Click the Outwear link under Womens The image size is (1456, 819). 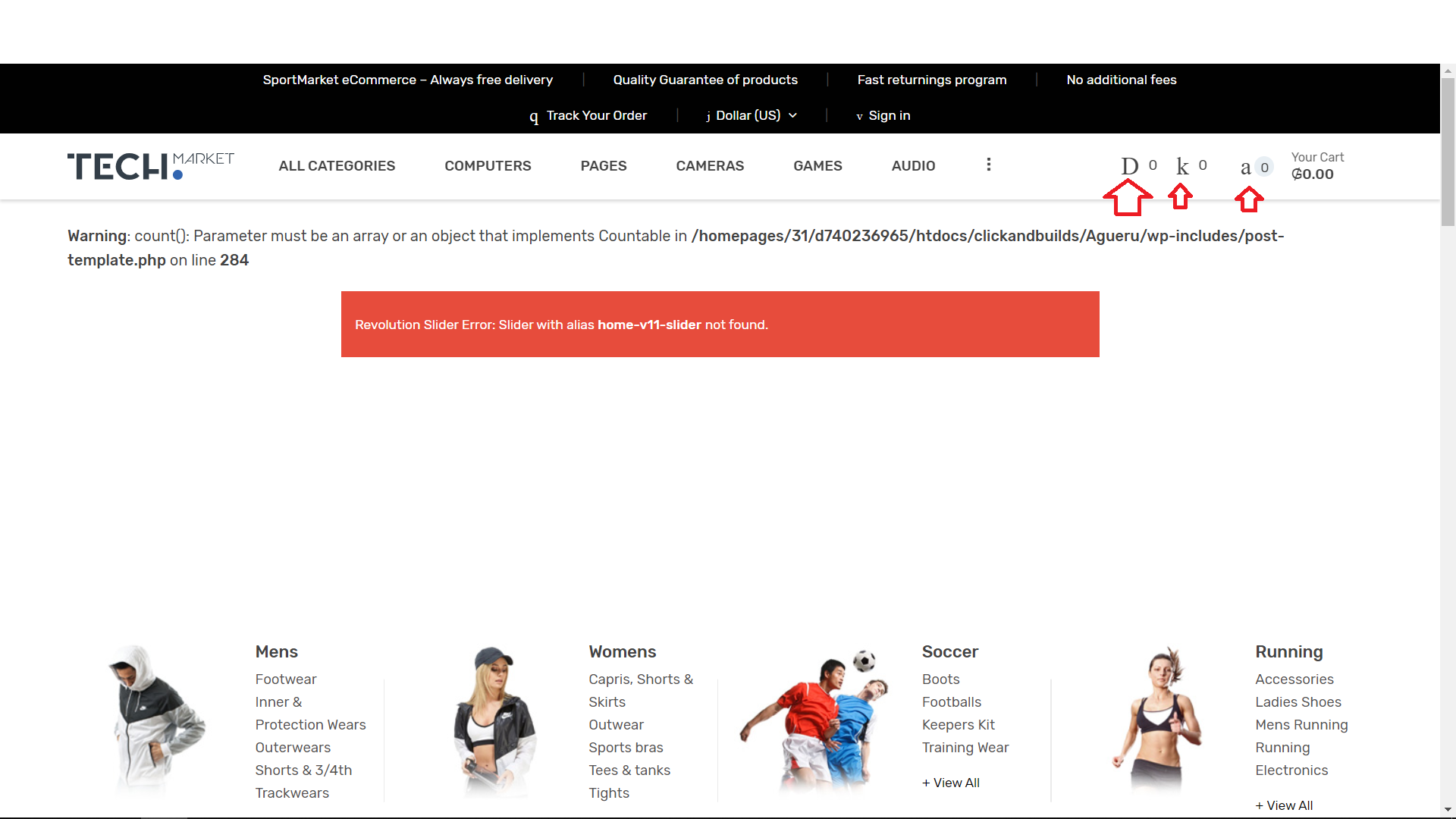pyautogui.click(x=616, y=725)
